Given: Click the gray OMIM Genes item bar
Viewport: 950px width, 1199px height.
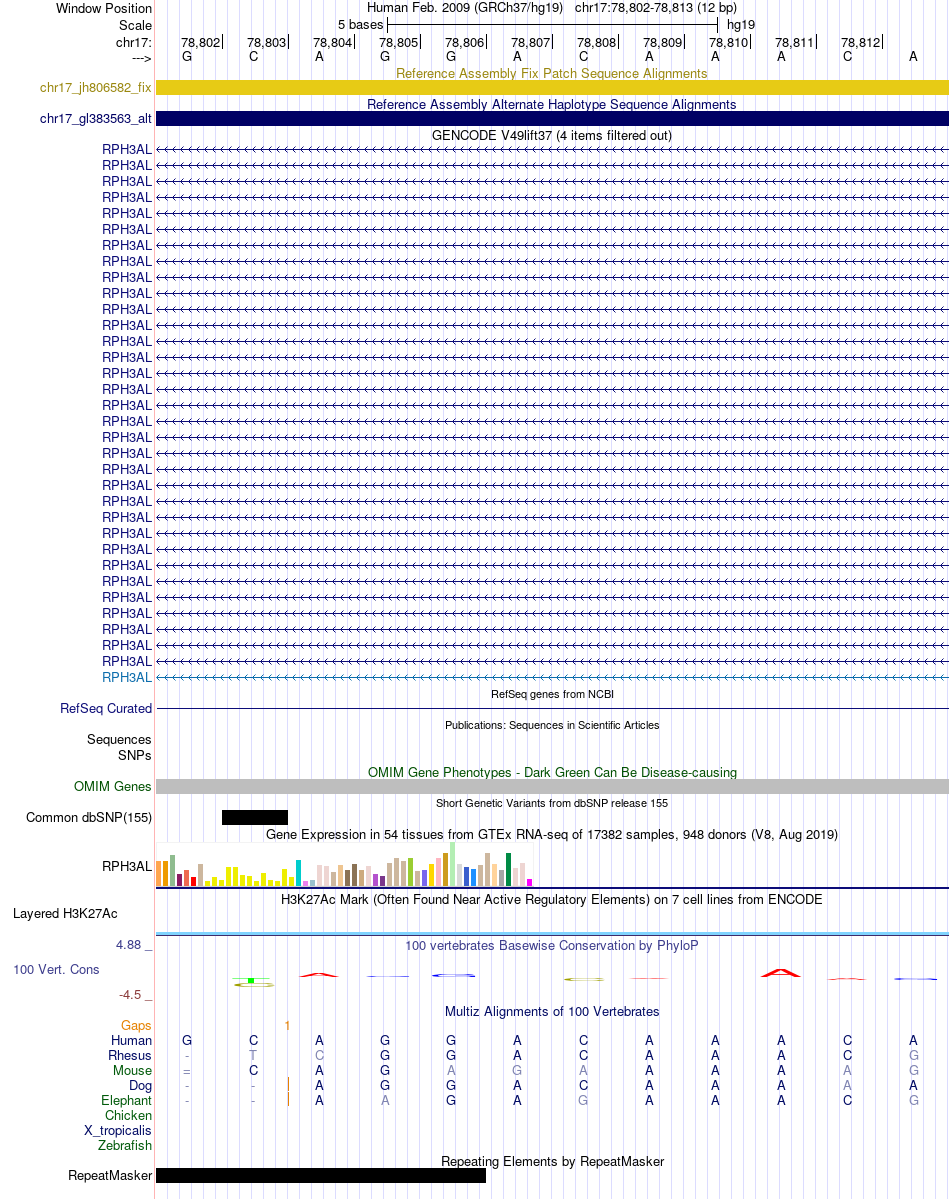Looking at the screenshot, I should tap(552, 787).
